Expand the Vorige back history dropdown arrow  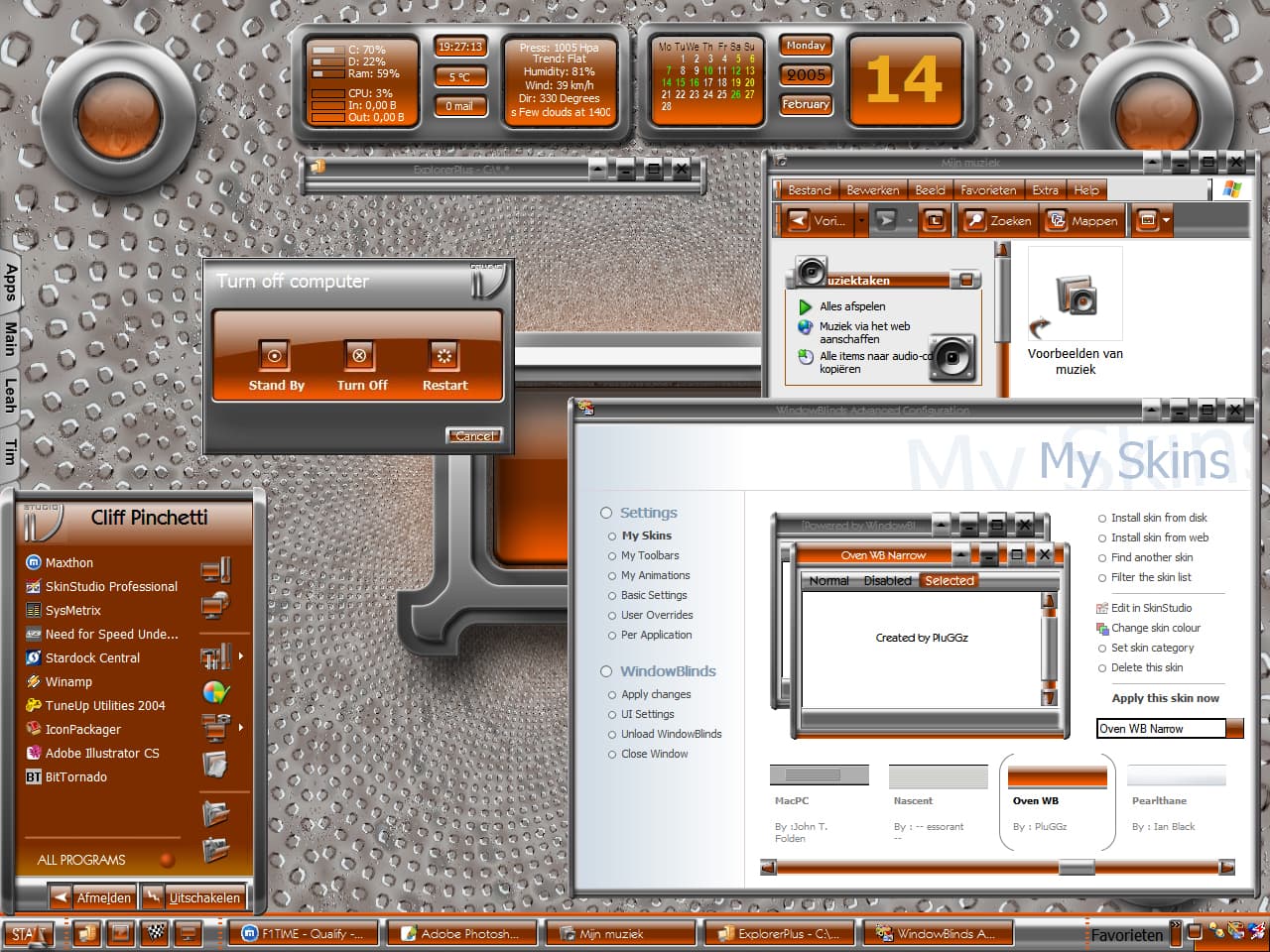point(860,220)
